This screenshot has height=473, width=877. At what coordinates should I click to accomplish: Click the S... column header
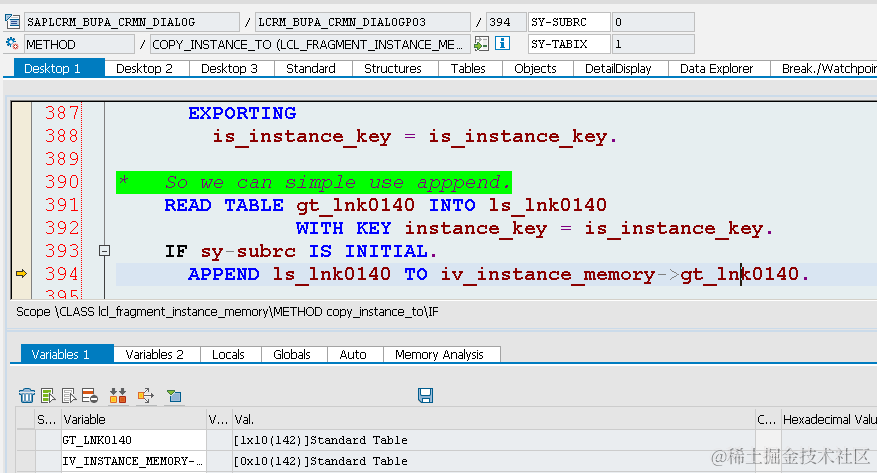click(x=47, y=419)
